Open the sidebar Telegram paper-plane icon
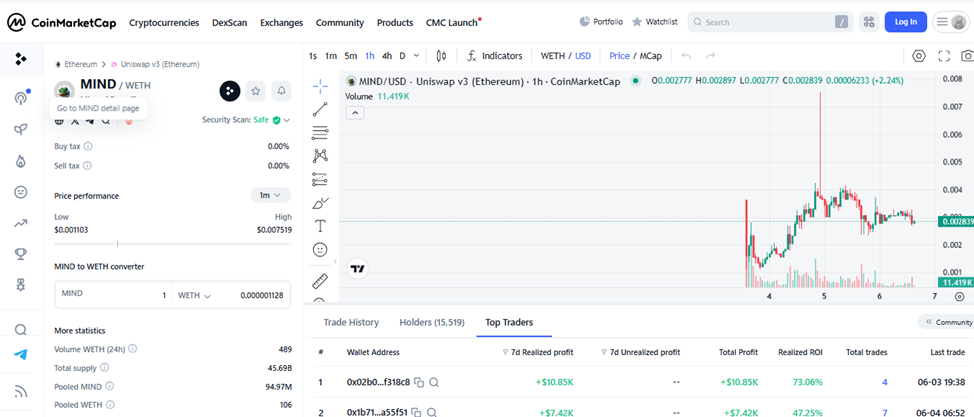974x417 pixels. pos(20,355)
